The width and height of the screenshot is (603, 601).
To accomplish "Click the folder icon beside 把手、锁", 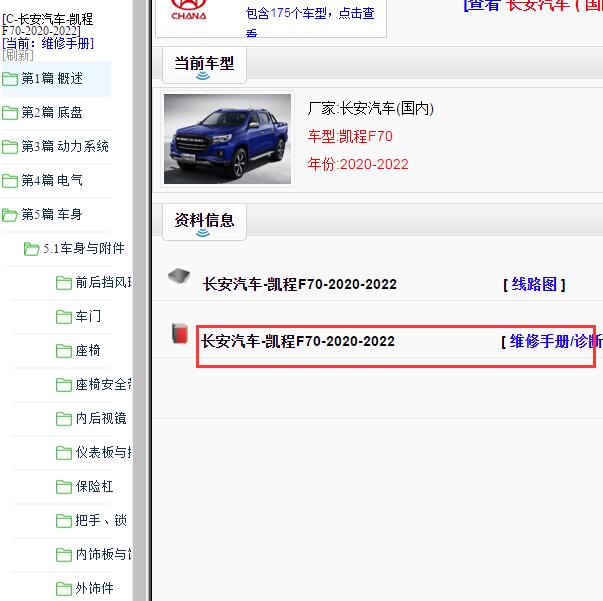I will tap(64, 521).
